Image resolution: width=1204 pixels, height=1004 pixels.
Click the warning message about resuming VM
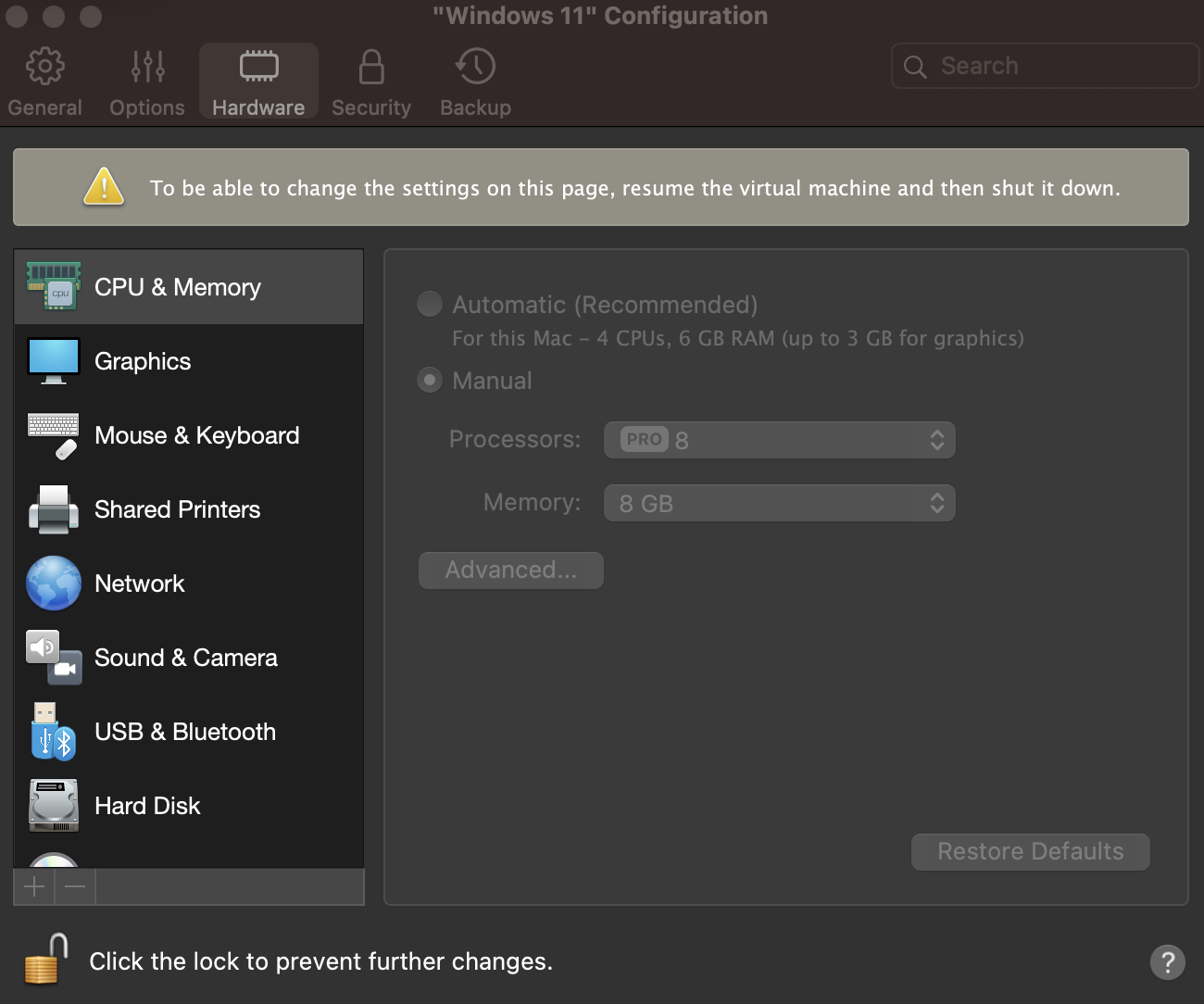pyautogui.click(x=635, y=188)
